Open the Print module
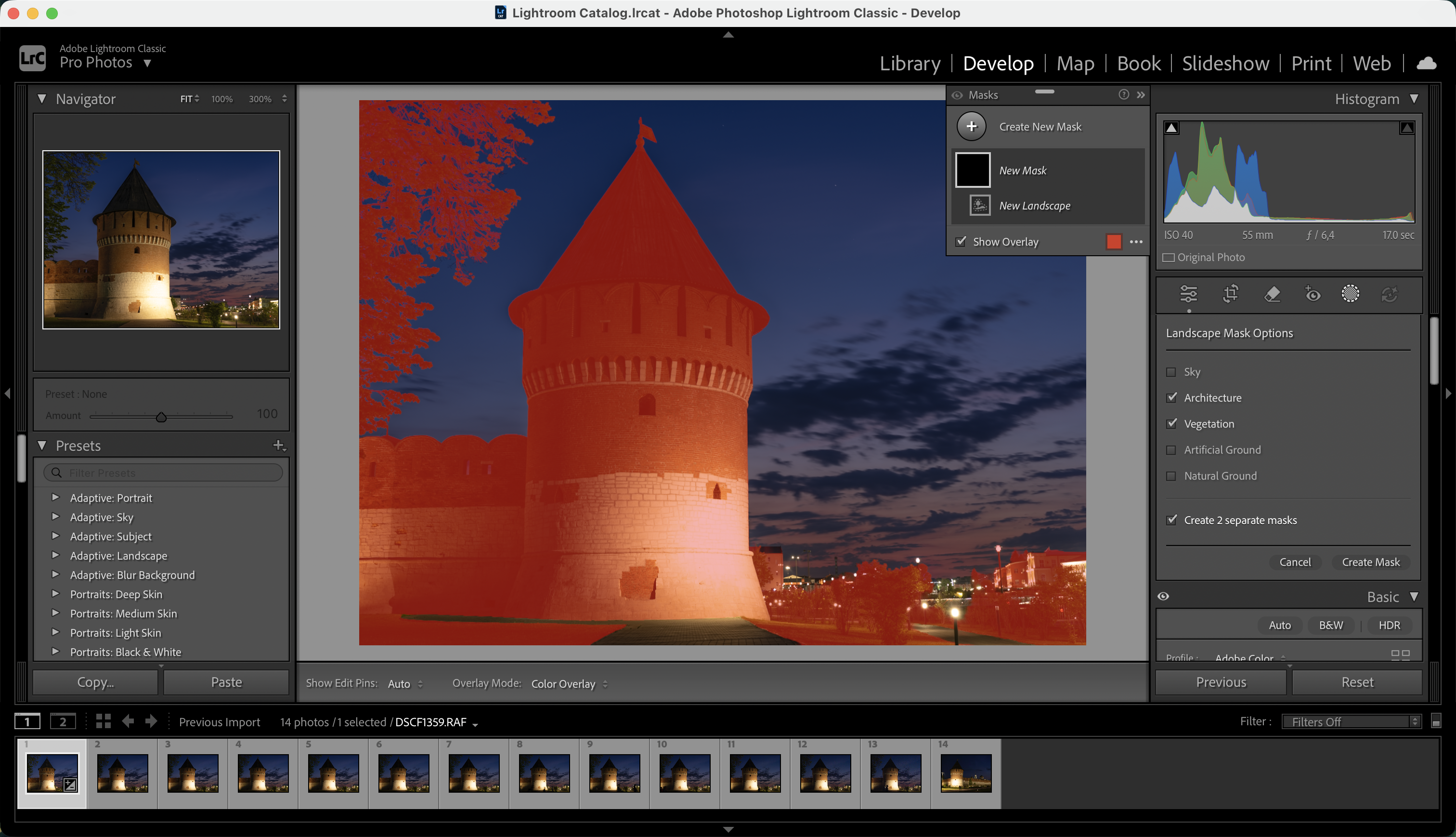1456x837 pixels. (x=1311, y=63)
